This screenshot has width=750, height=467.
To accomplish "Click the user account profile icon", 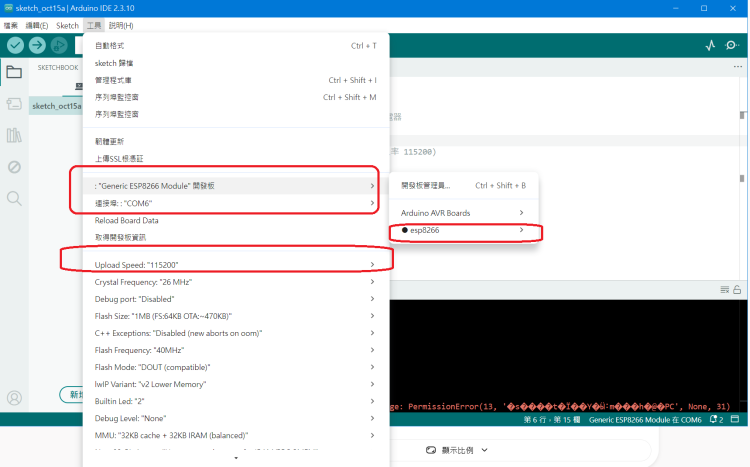I will tap(14, 398).
